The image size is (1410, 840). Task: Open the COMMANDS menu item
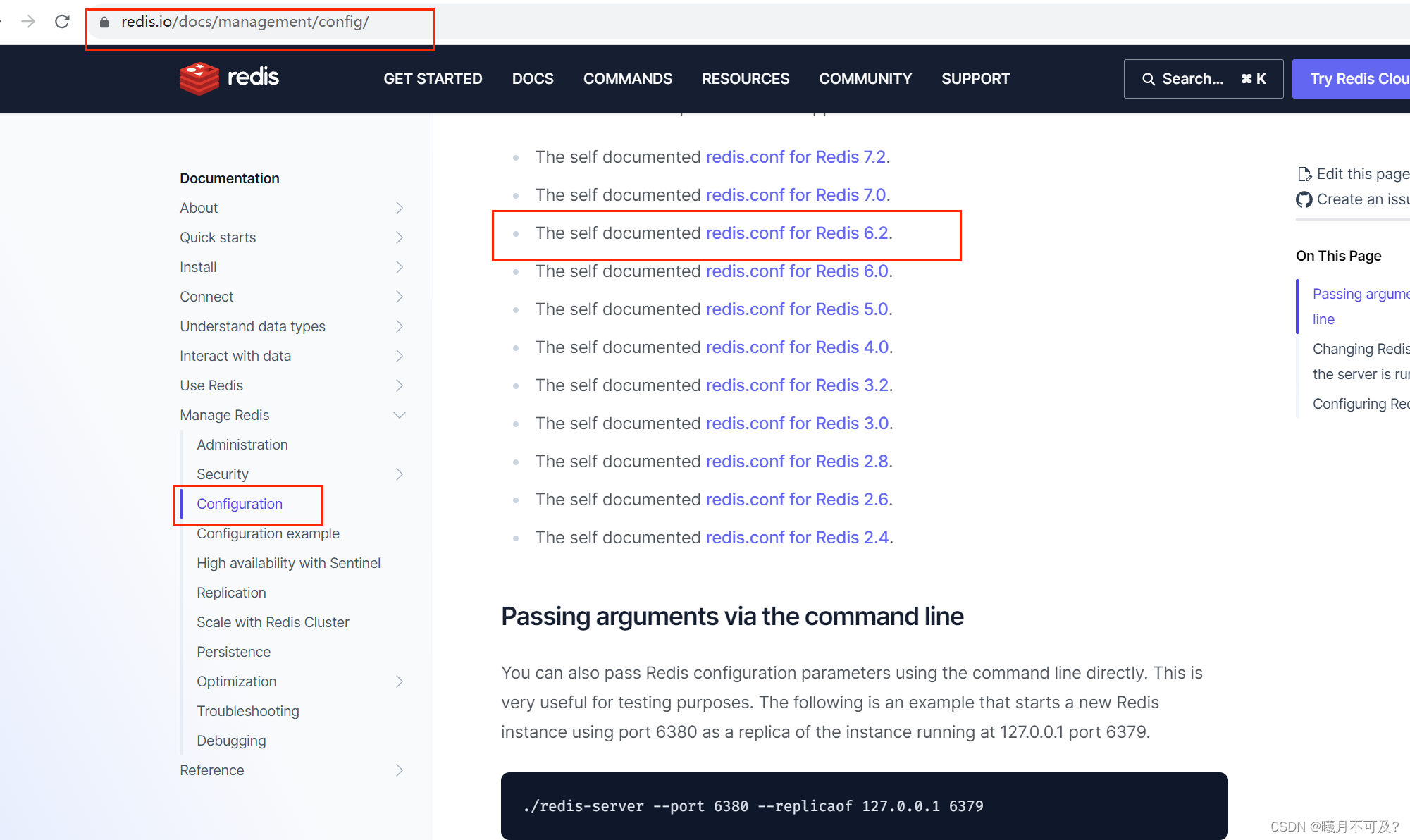point(628,79)
